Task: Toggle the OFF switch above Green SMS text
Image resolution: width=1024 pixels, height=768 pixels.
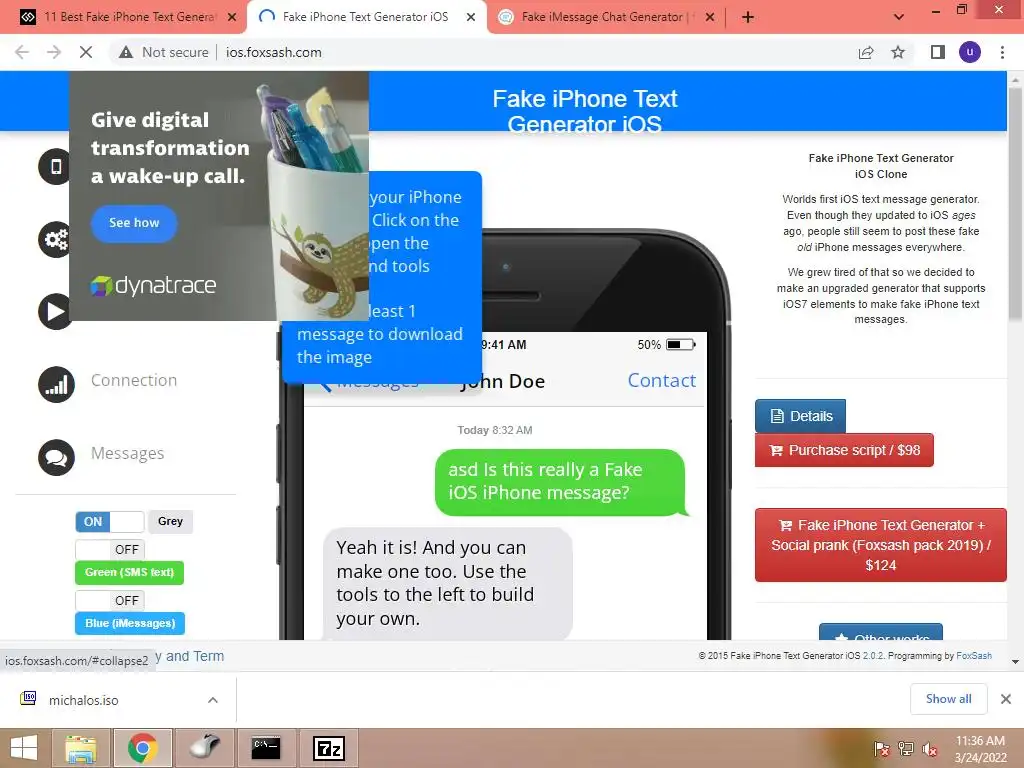Action: click(x=110, y=549)
